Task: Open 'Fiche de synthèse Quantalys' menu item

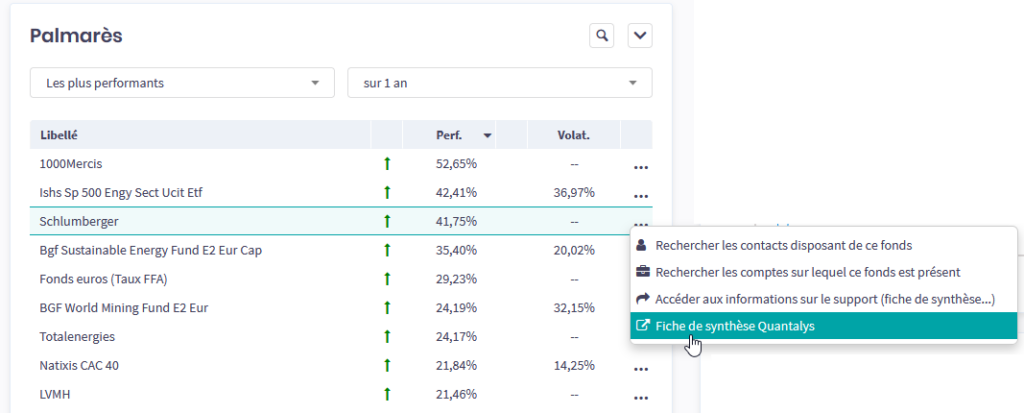Action: tap(735, 326)
